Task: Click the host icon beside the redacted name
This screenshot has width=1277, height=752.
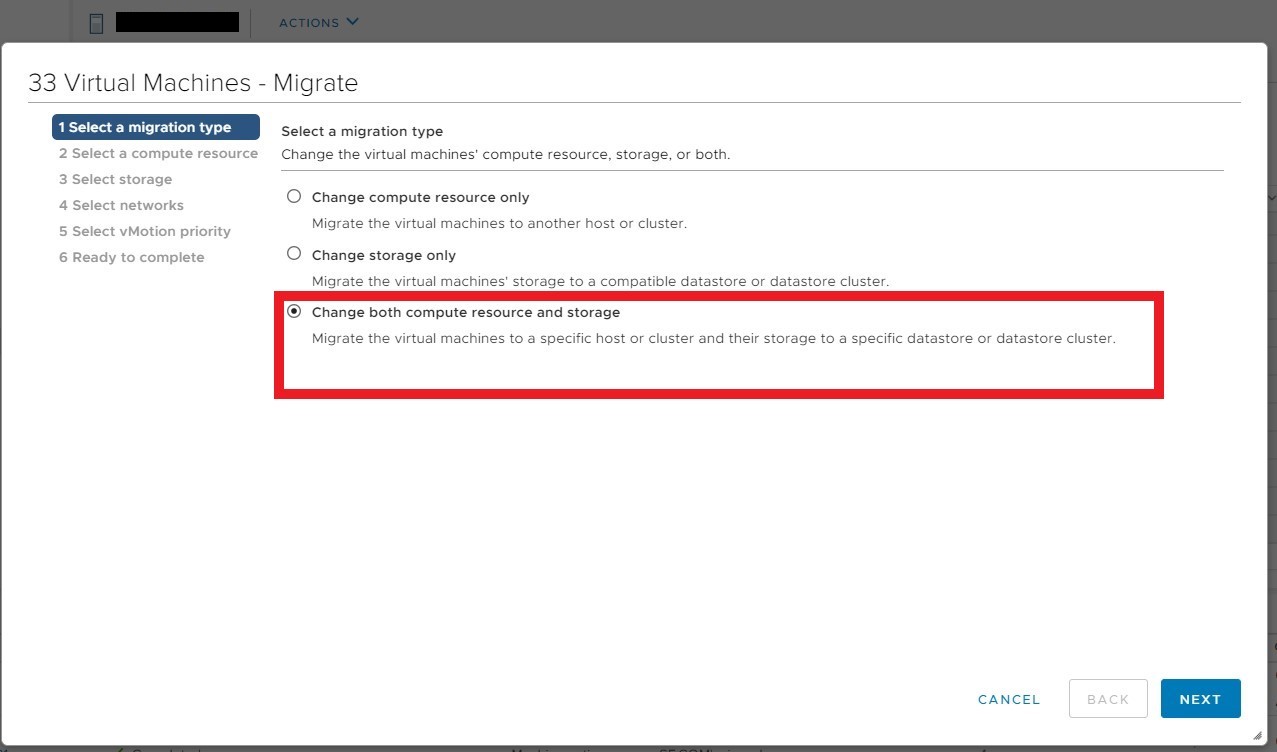Action: point(96,23)
